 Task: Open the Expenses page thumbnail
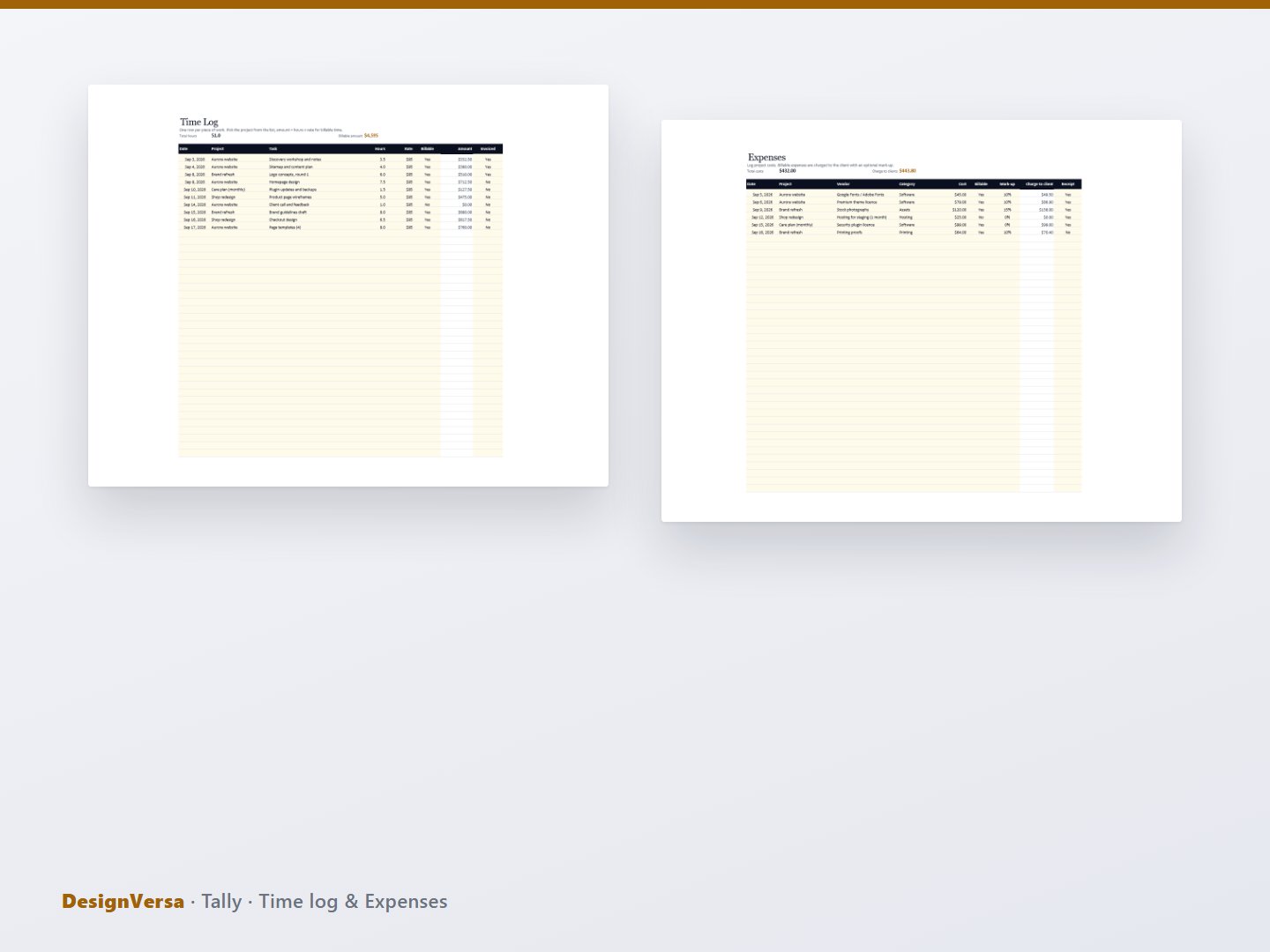[922, 321]
